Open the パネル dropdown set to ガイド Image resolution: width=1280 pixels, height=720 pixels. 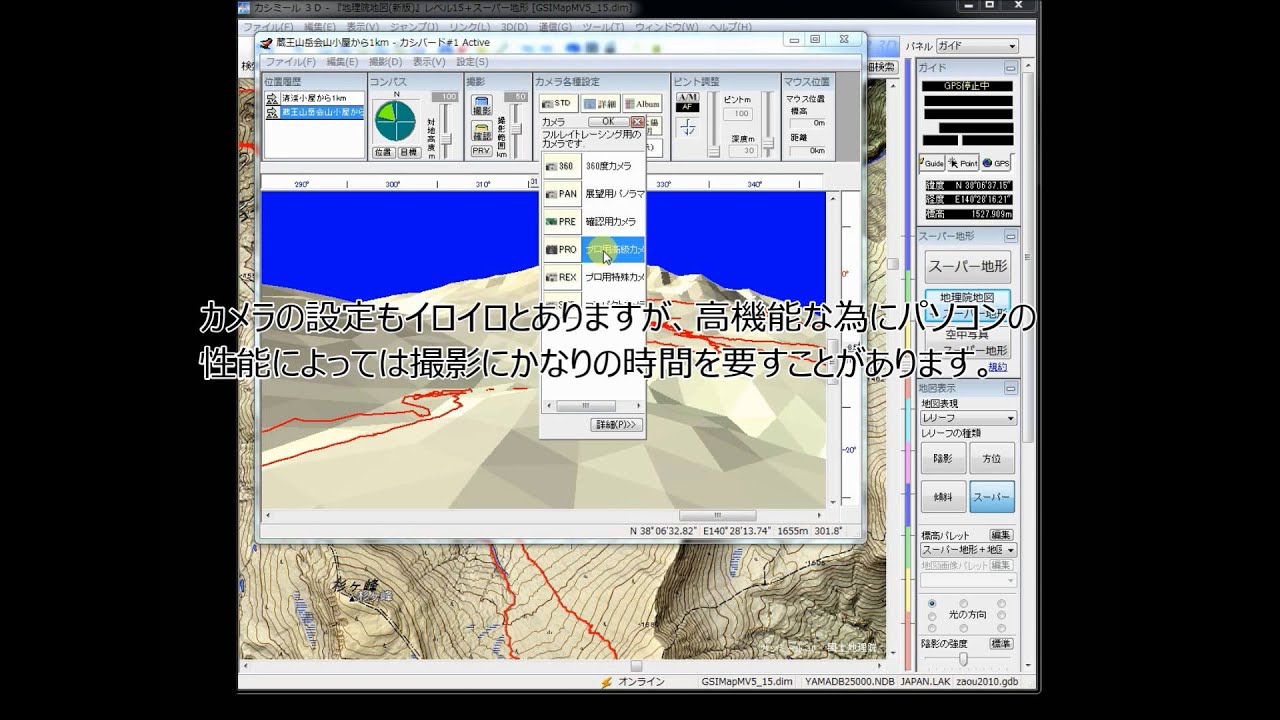point(976,46)
